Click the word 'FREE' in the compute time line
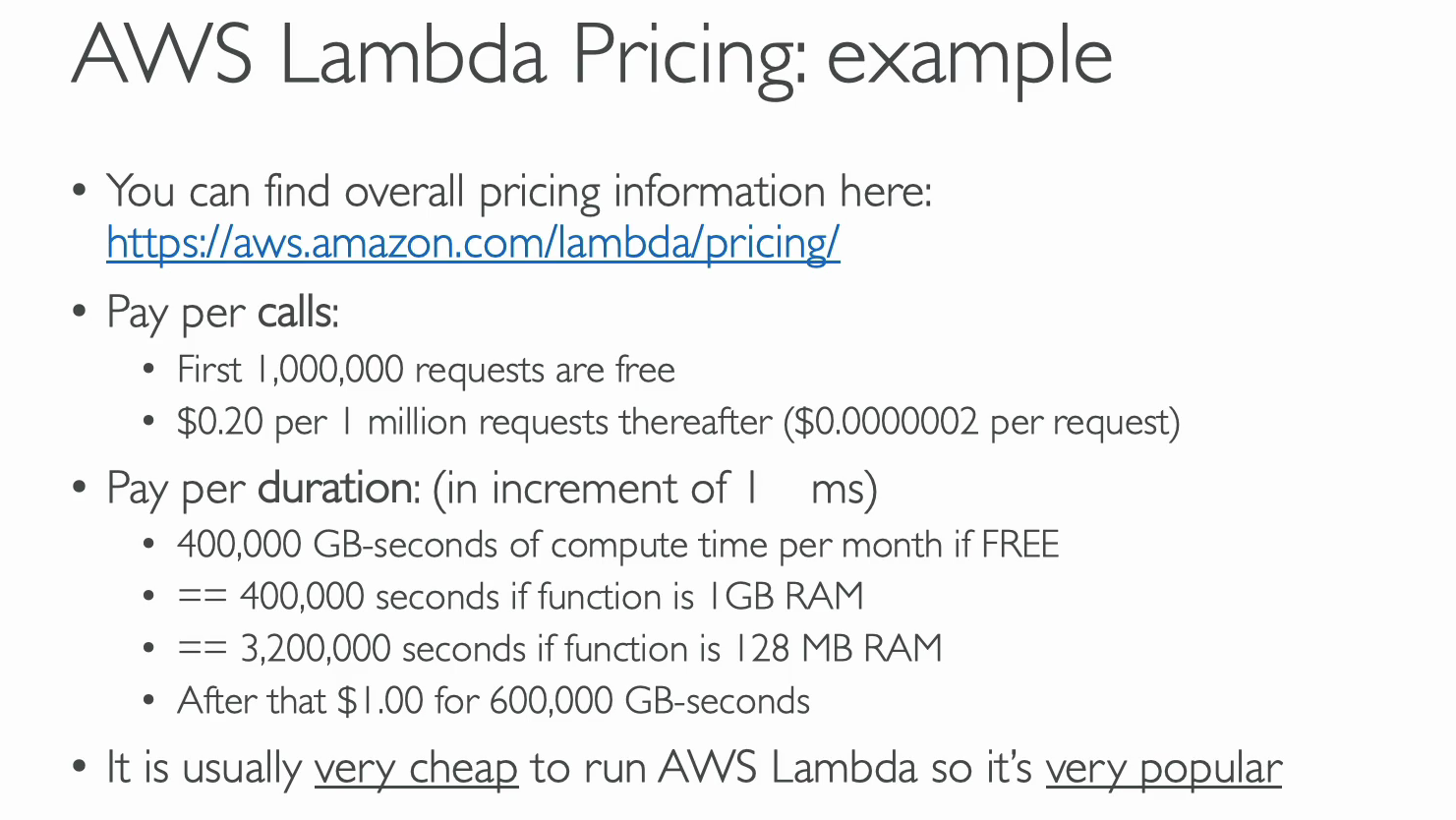 point(1020,544)
